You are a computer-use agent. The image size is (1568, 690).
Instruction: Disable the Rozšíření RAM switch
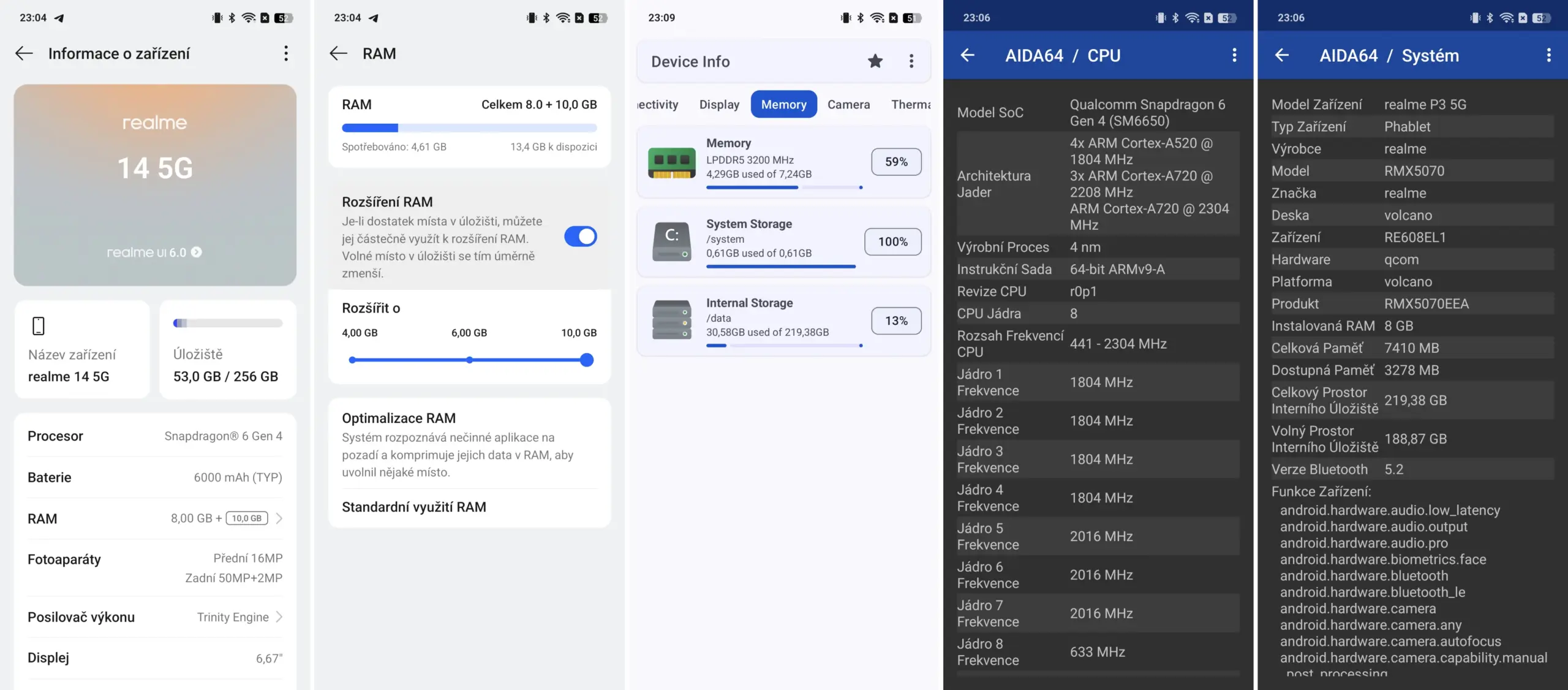(x=580, y=237)
